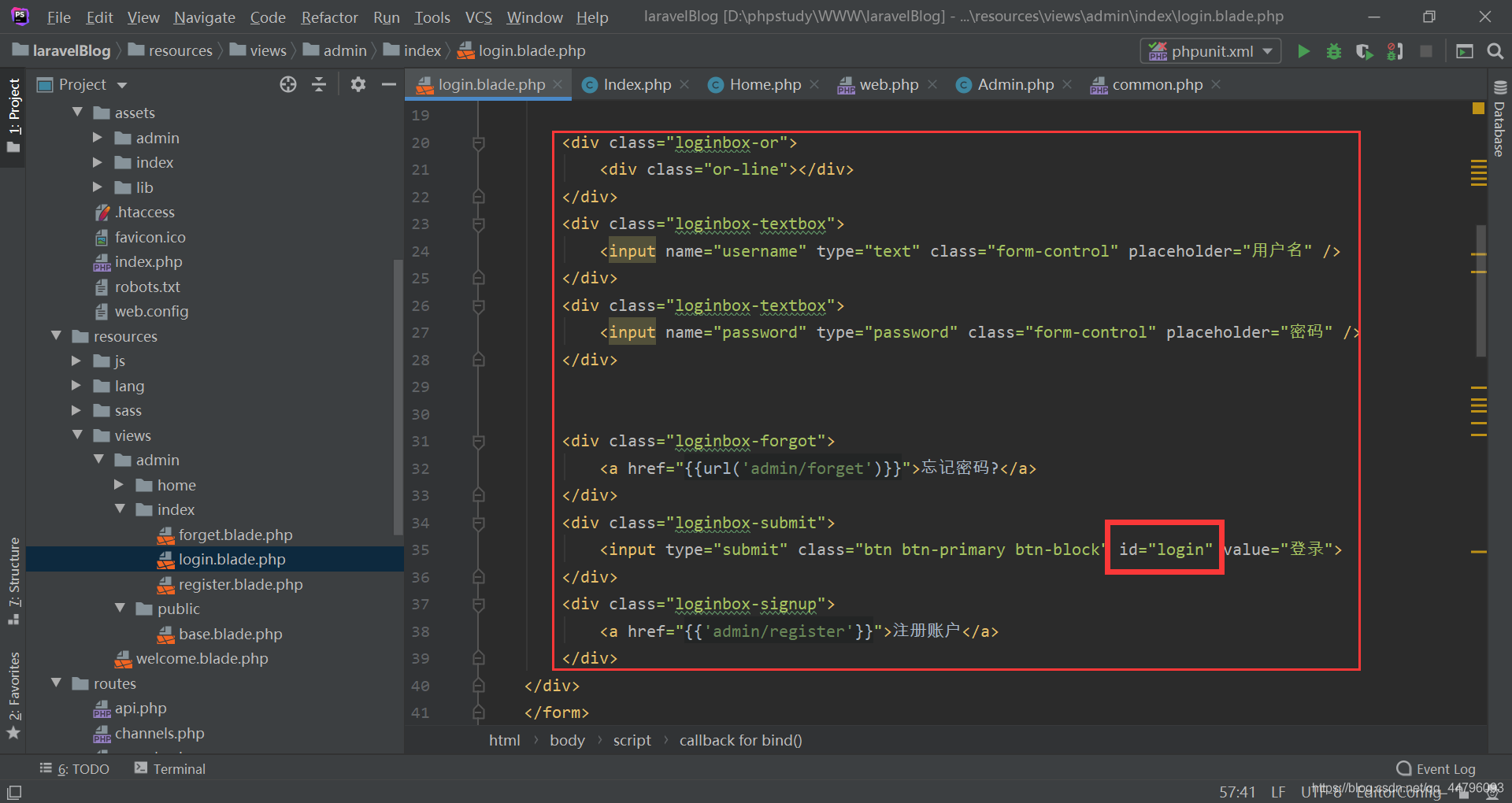
Task: Close the web.php tab
Action: [x=932, y=84]
